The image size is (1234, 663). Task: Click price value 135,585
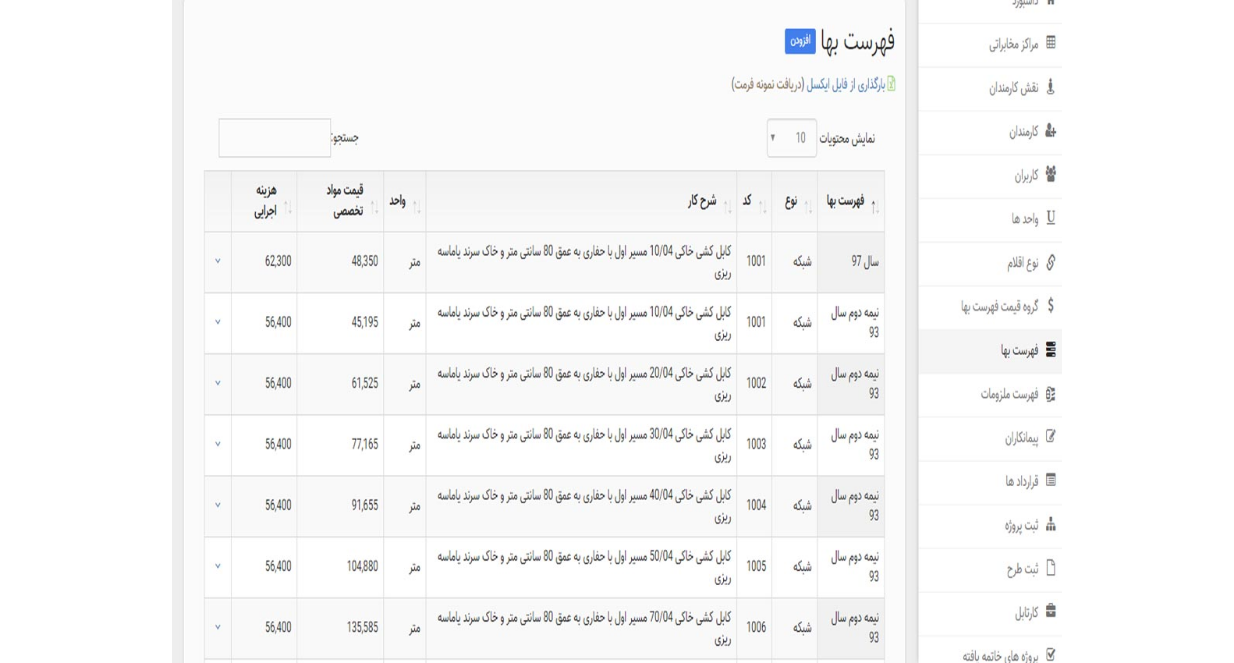point(362,627)
